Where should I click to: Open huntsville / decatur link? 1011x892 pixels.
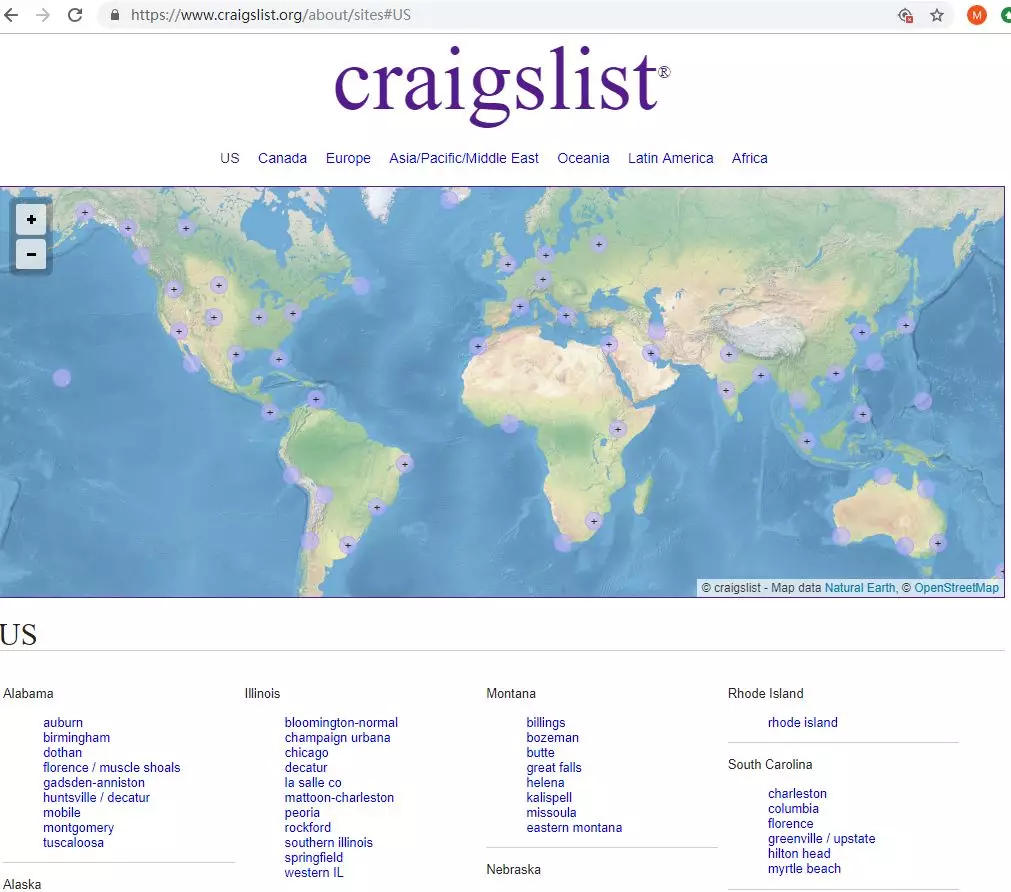coord(97,797)
